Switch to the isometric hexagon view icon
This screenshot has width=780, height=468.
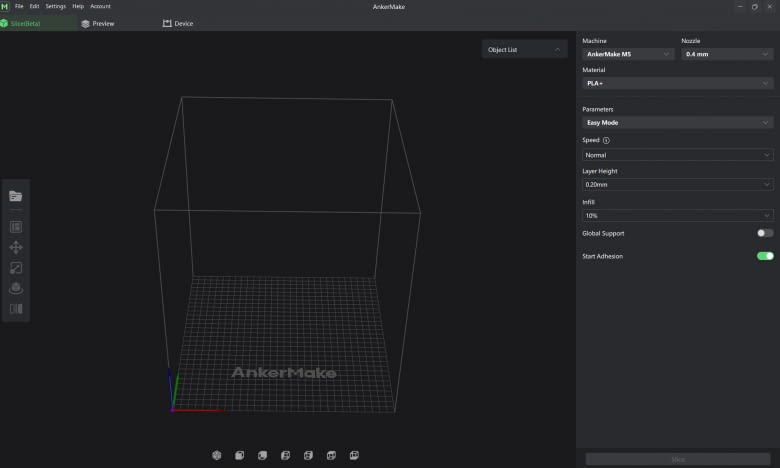click(x=216, y=455)
